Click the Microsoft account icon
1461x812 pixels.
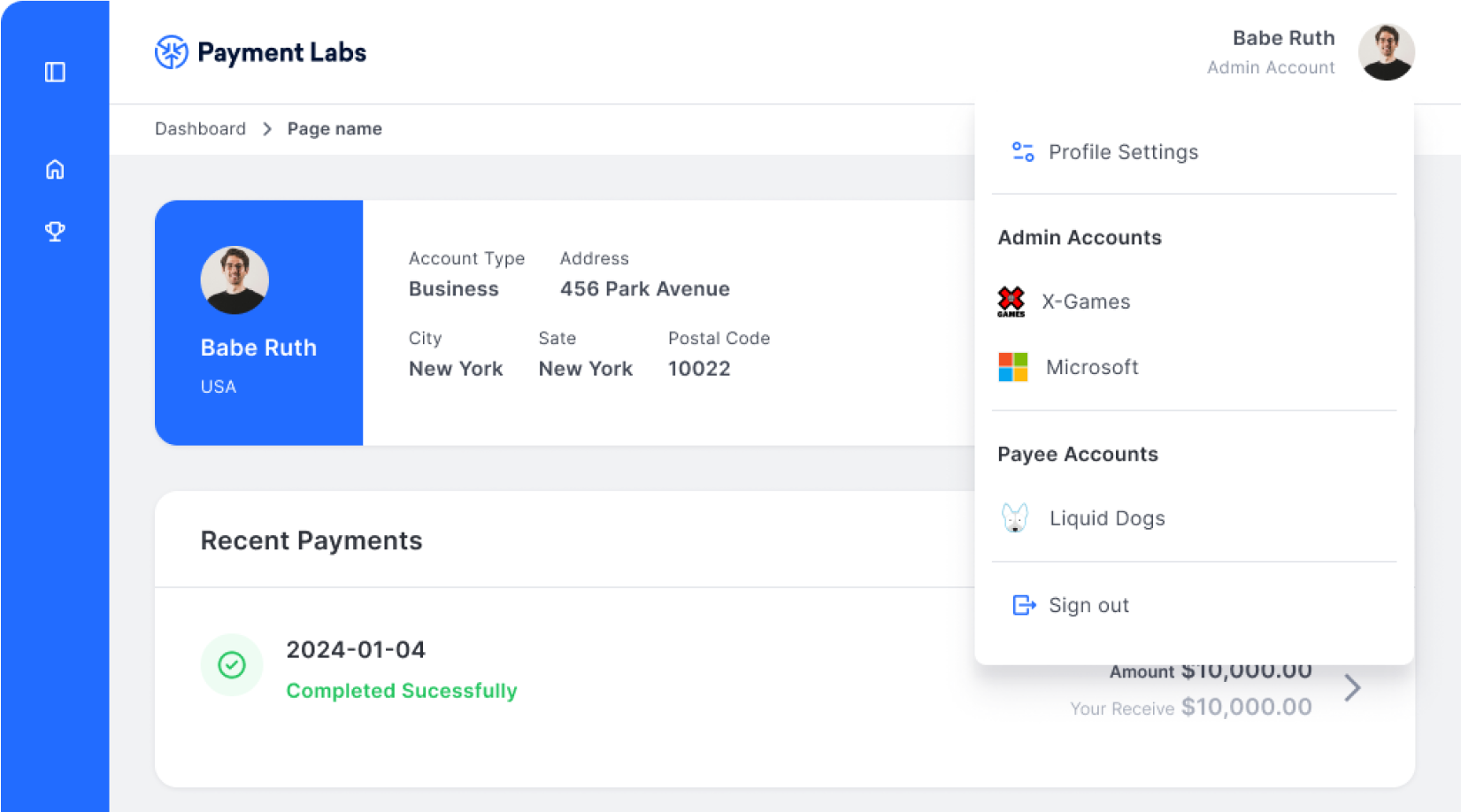pos(1011,366)
